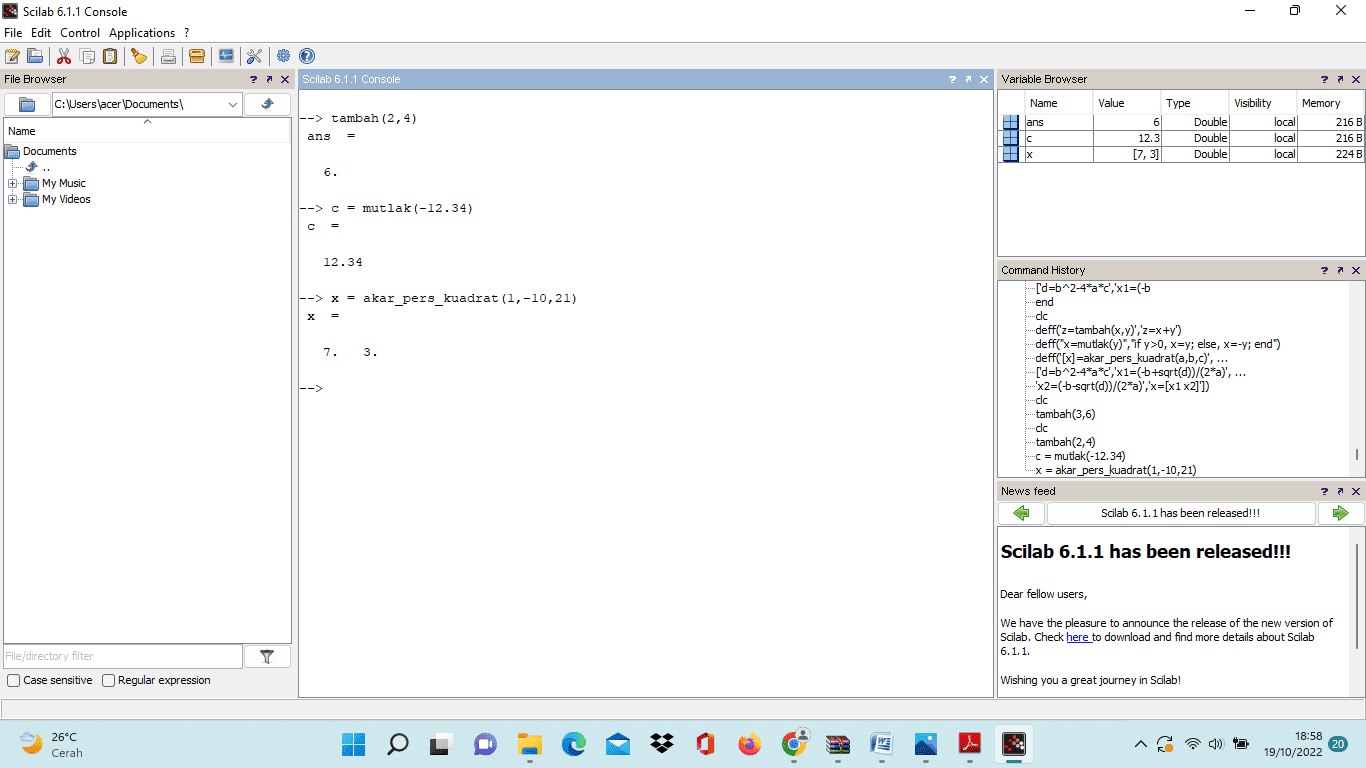
Task: Click the go to parent directory button
Action: 267,104
